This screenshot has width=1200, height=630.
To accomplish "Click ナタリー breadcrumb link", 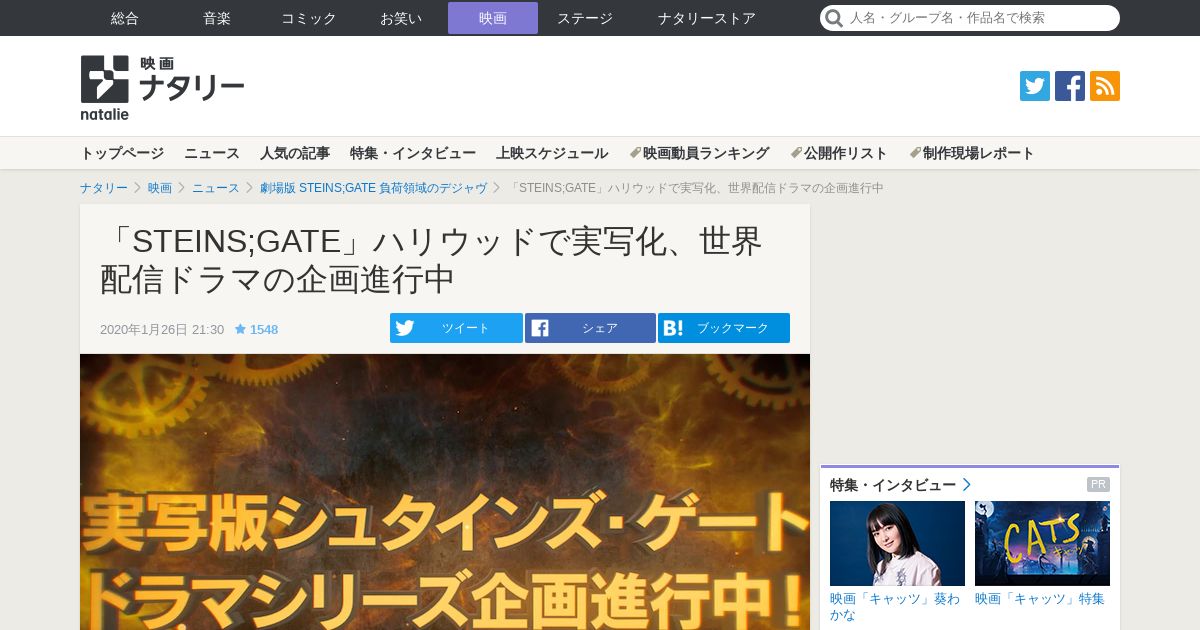I will tap(104, 188).
